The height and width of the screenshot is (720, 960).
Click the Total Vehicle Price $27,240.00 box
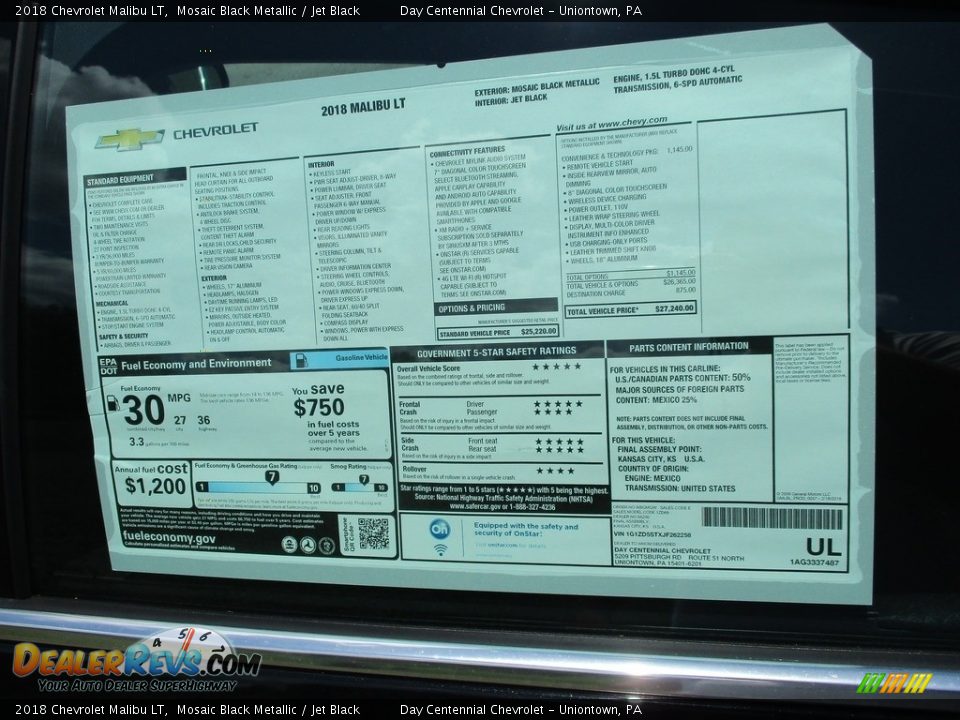pos(630,310)
